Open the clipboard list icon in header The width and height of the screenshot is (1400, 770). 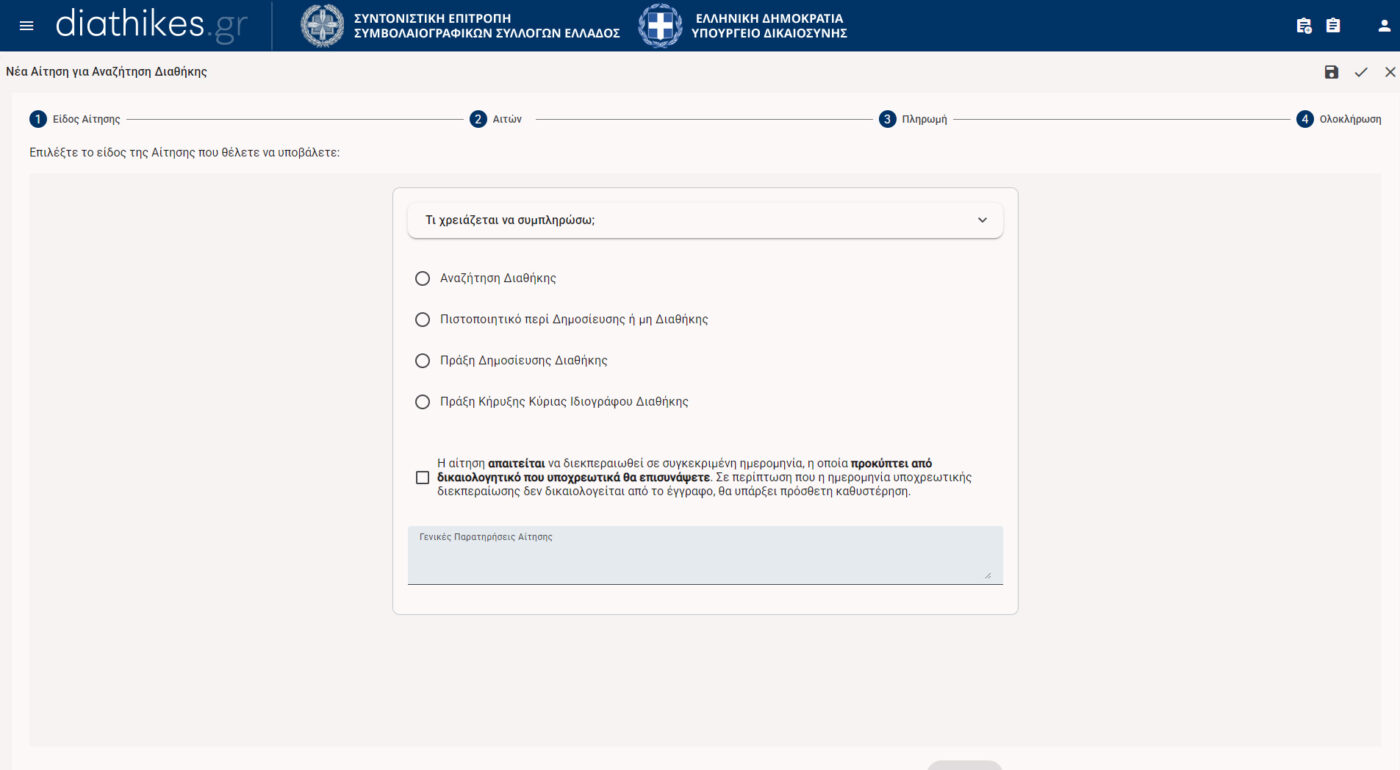(1333, 26)
